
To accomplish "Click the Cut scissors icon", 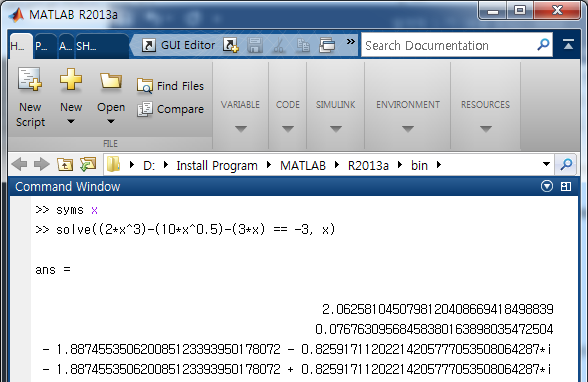I will coord(279,45).
